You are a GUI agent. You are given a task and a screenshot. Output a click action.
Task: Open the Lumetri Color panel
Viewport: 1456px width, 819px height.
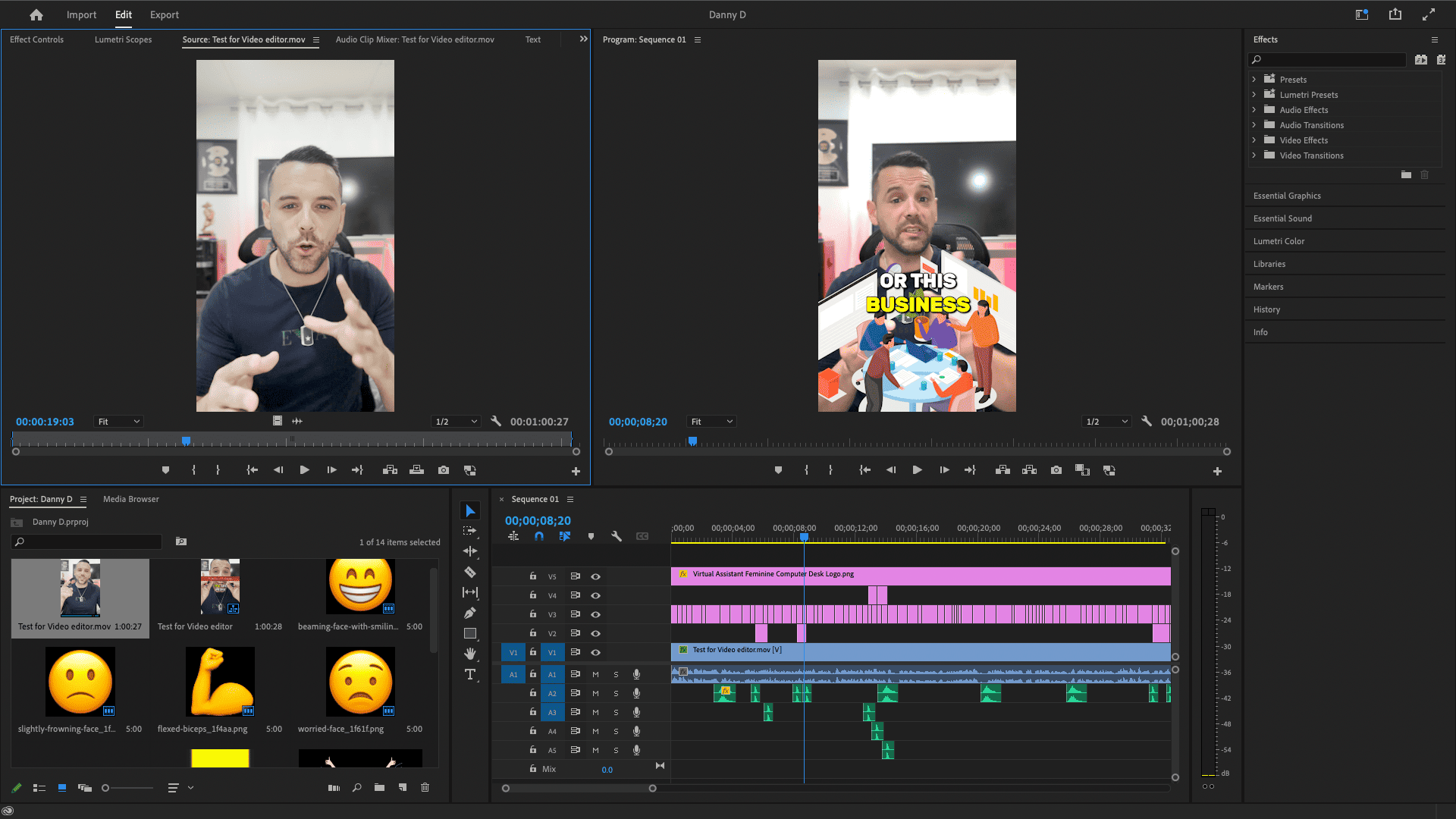tap(1279, 241)
